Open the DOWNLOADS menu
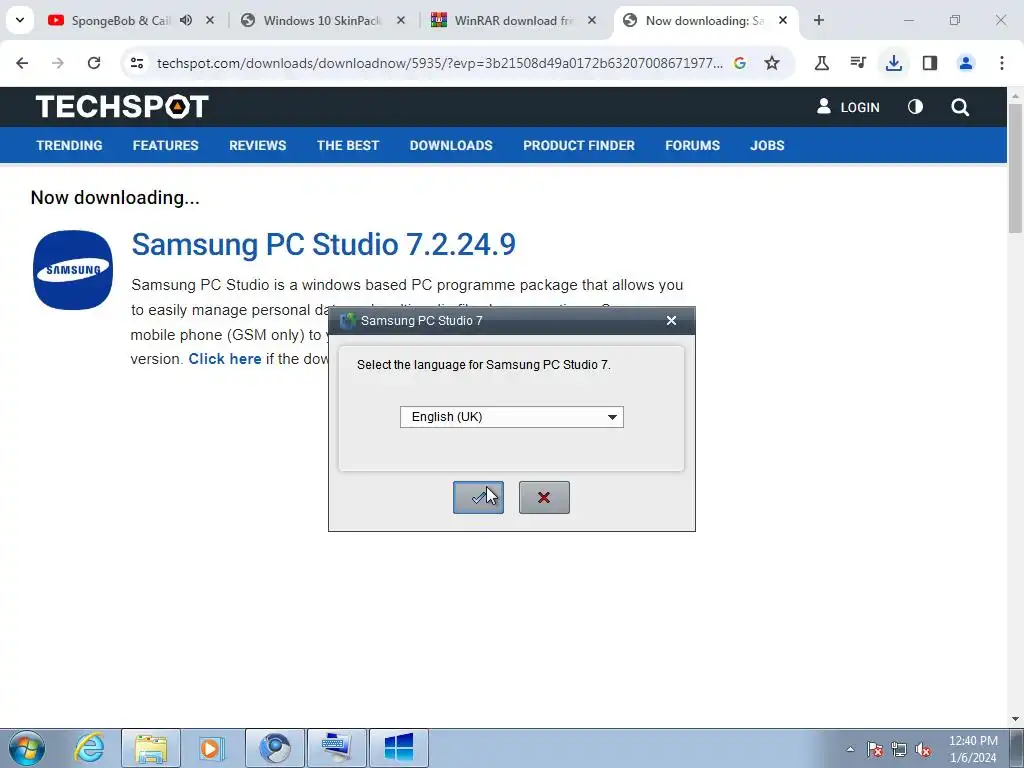Image resolution: width=1024 pixels, height=768 pixels. 451,146
